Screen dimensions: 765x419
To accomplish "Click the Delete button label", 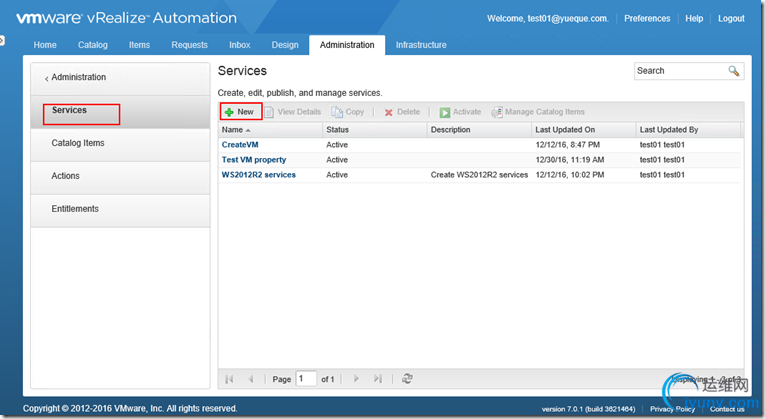I will 408,112.
